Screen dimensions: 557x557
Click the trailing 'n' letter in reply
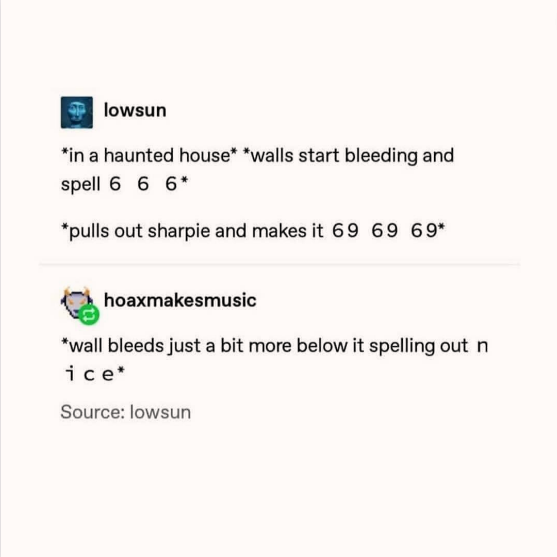482,346
